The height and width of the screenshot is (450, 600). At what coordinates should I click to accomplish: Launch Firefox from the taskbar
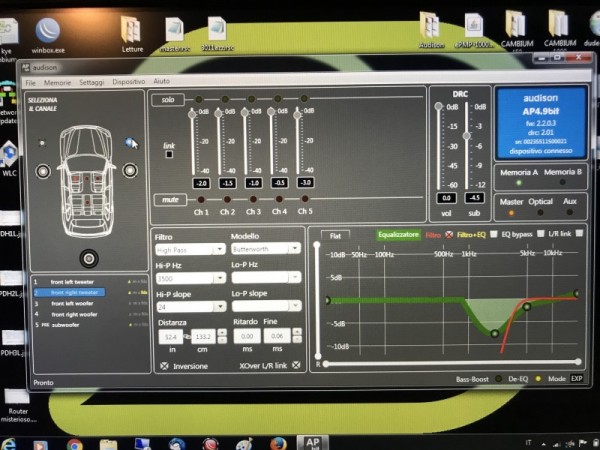278,444
